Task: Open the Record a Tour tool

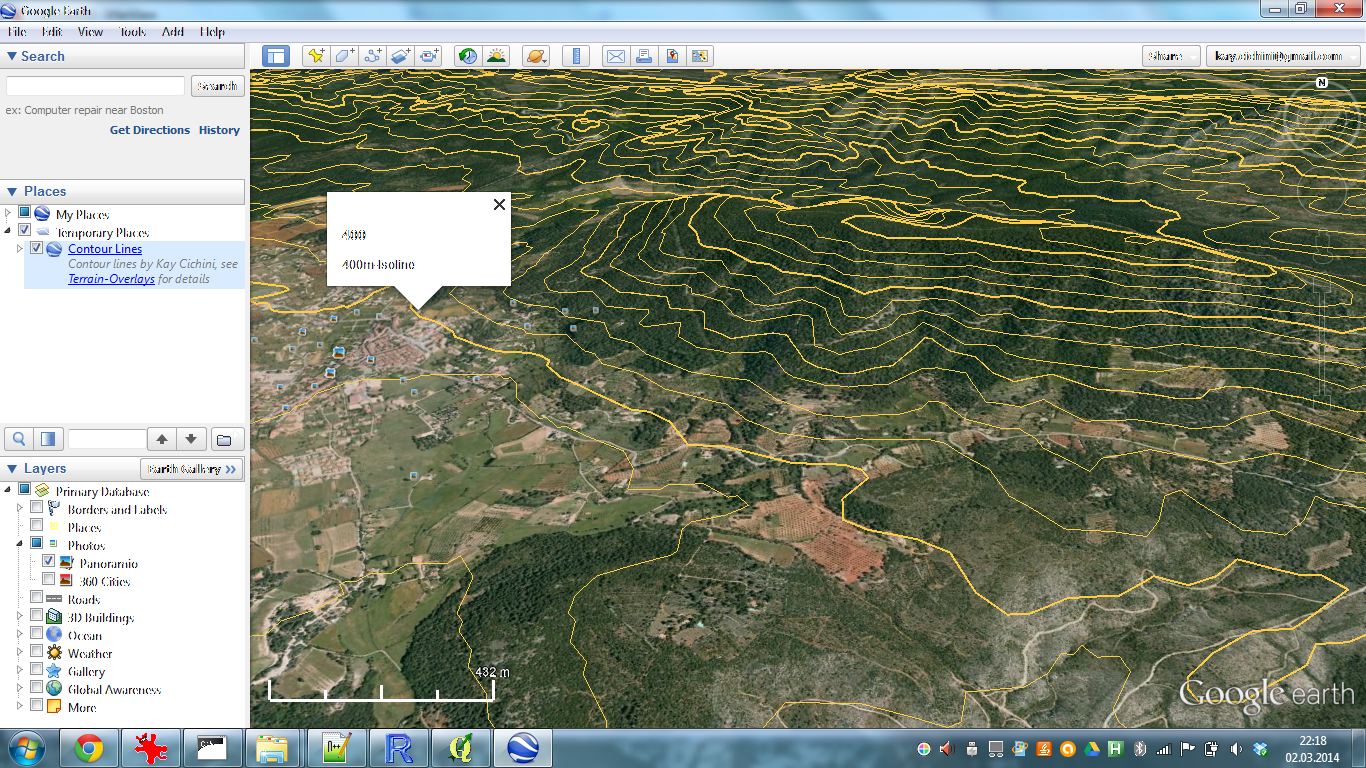Action: tap(428, 56)
